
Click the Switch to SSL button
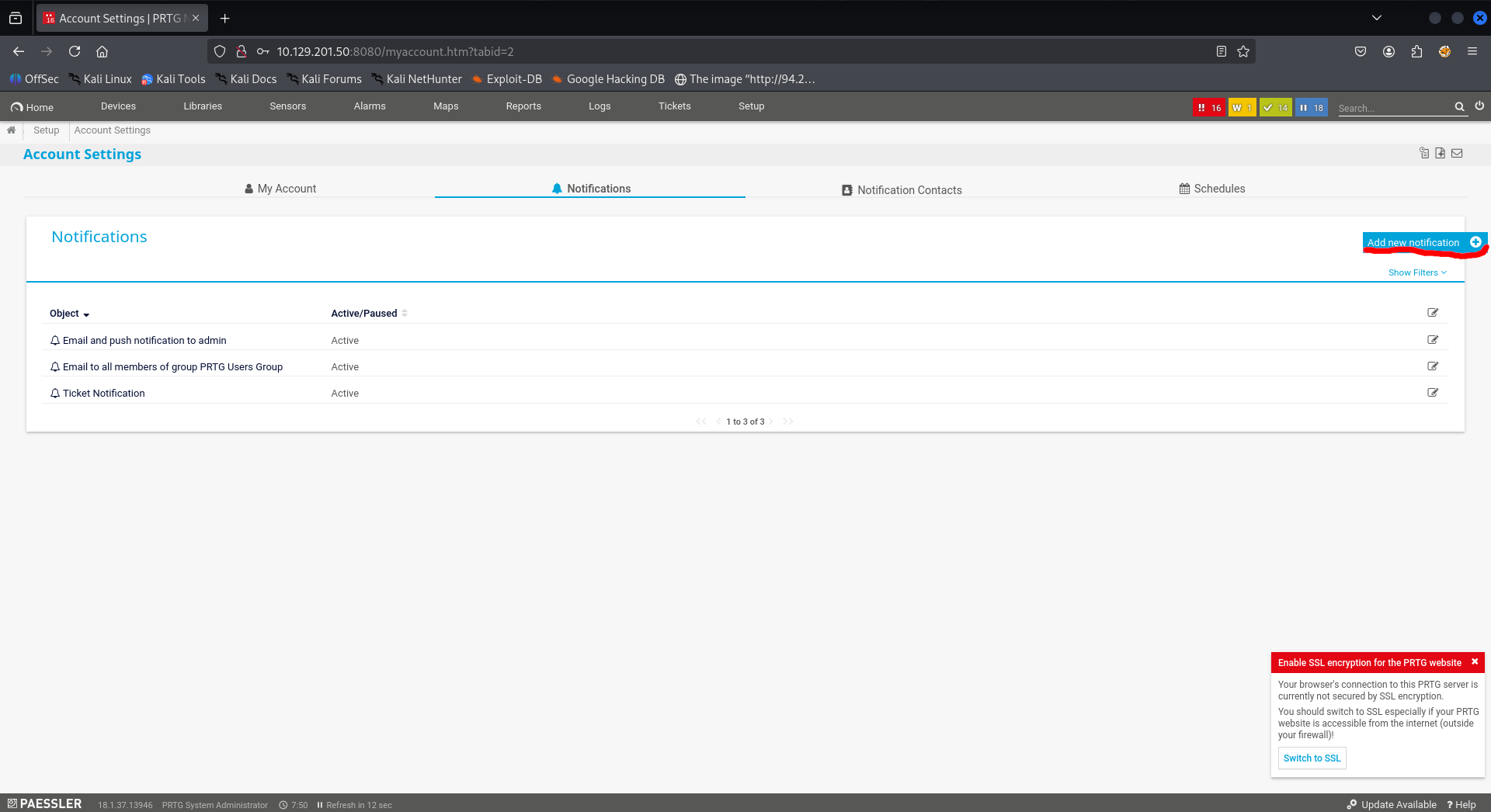tap(1312, 758)
